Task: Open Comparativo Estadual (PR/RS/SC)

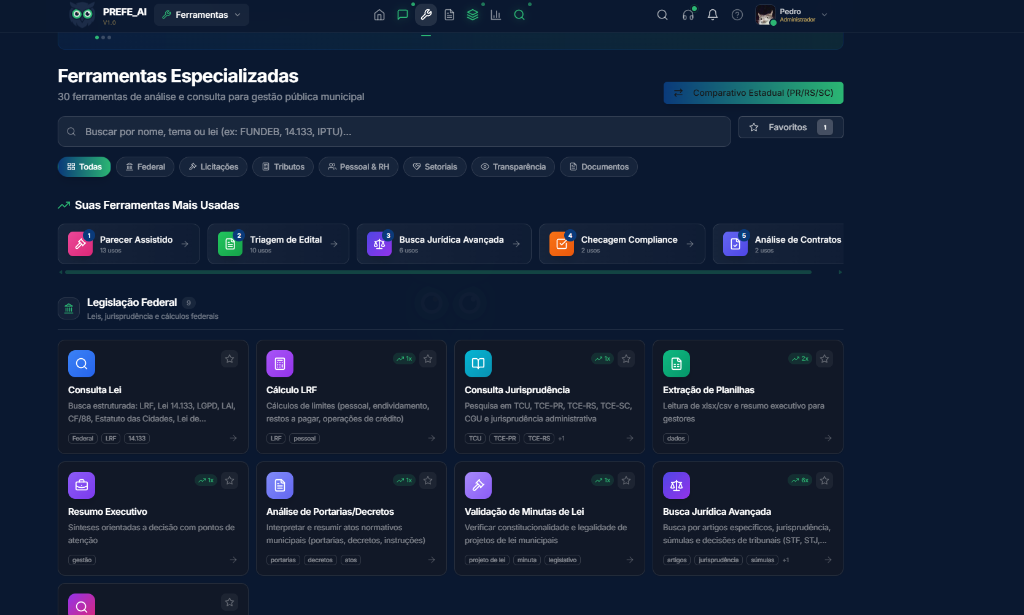Action: coord(754,93)
